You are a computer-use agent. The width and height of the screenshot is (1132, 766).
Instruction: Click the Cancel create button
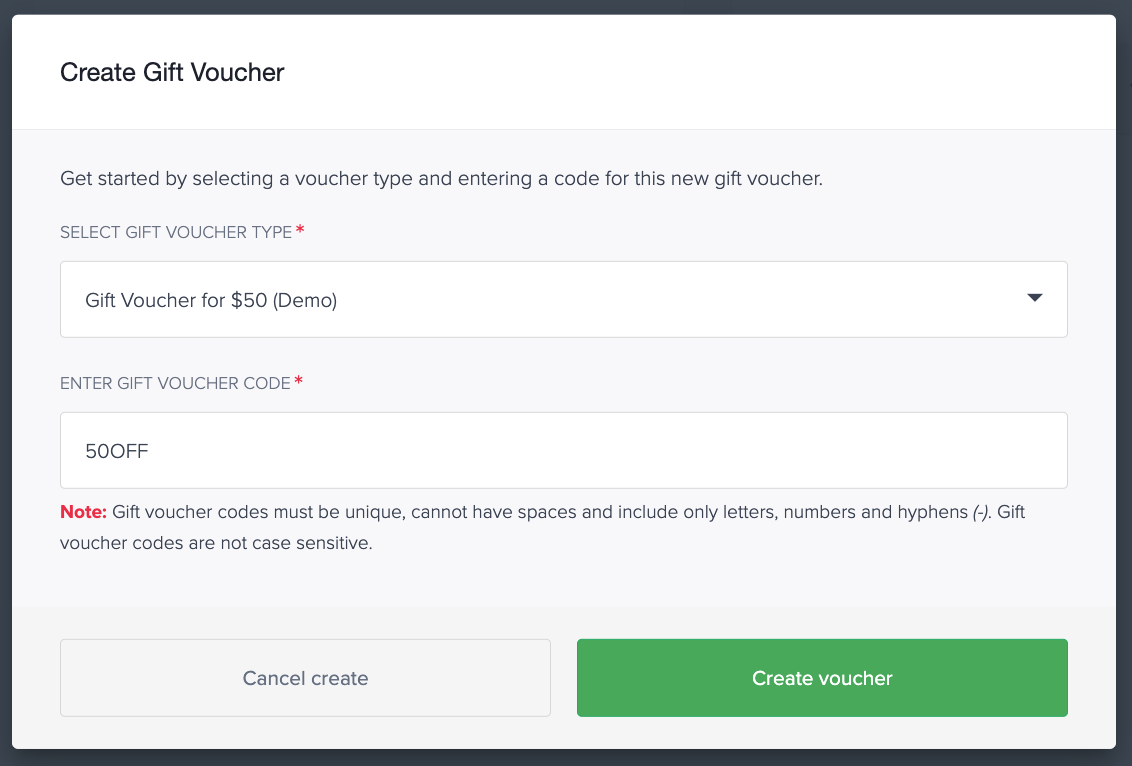[305, 678]
